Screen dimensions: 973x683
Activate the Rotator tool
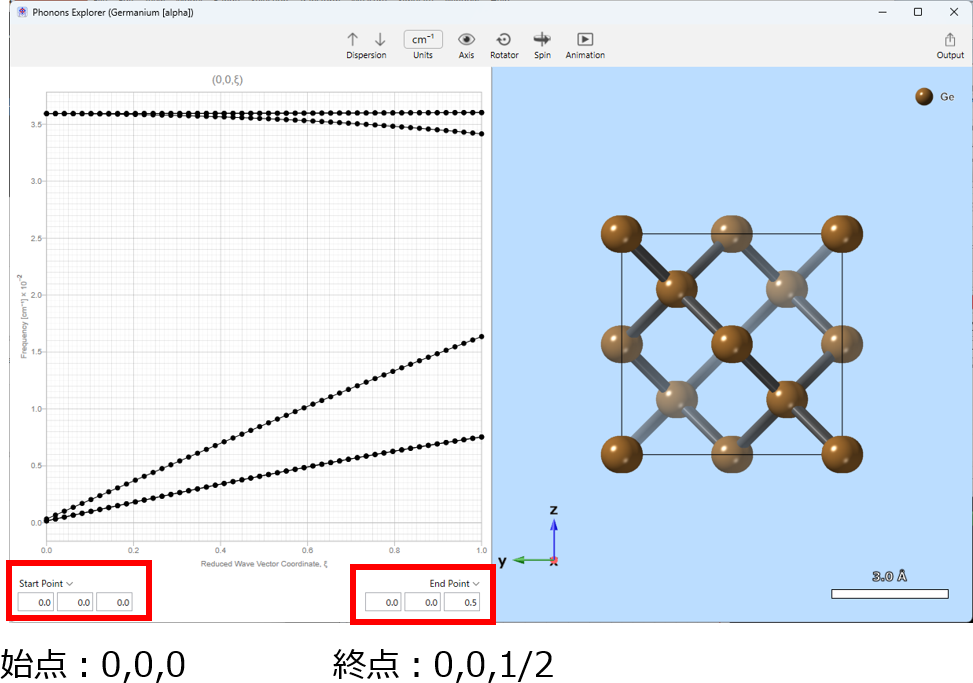pos(504,39)
